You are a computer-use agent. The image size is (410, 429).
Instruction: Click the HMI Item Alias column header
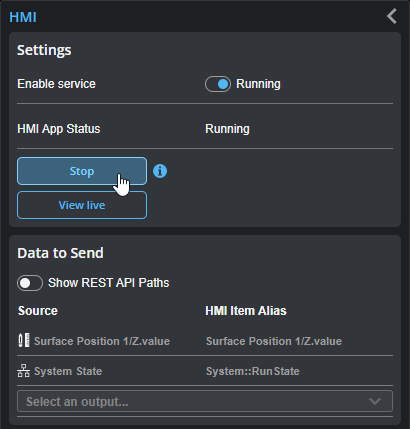246,311
